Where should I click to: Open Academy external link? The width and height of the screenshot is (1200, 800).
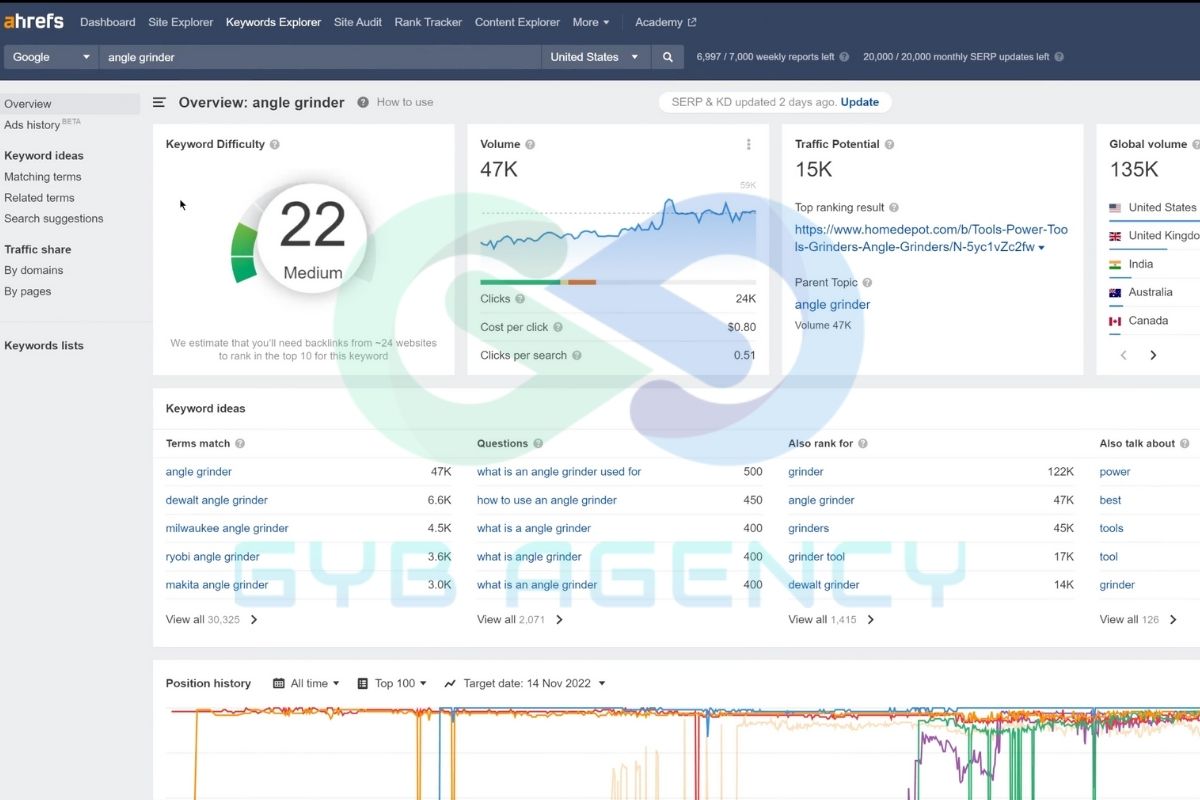[666, 22]
